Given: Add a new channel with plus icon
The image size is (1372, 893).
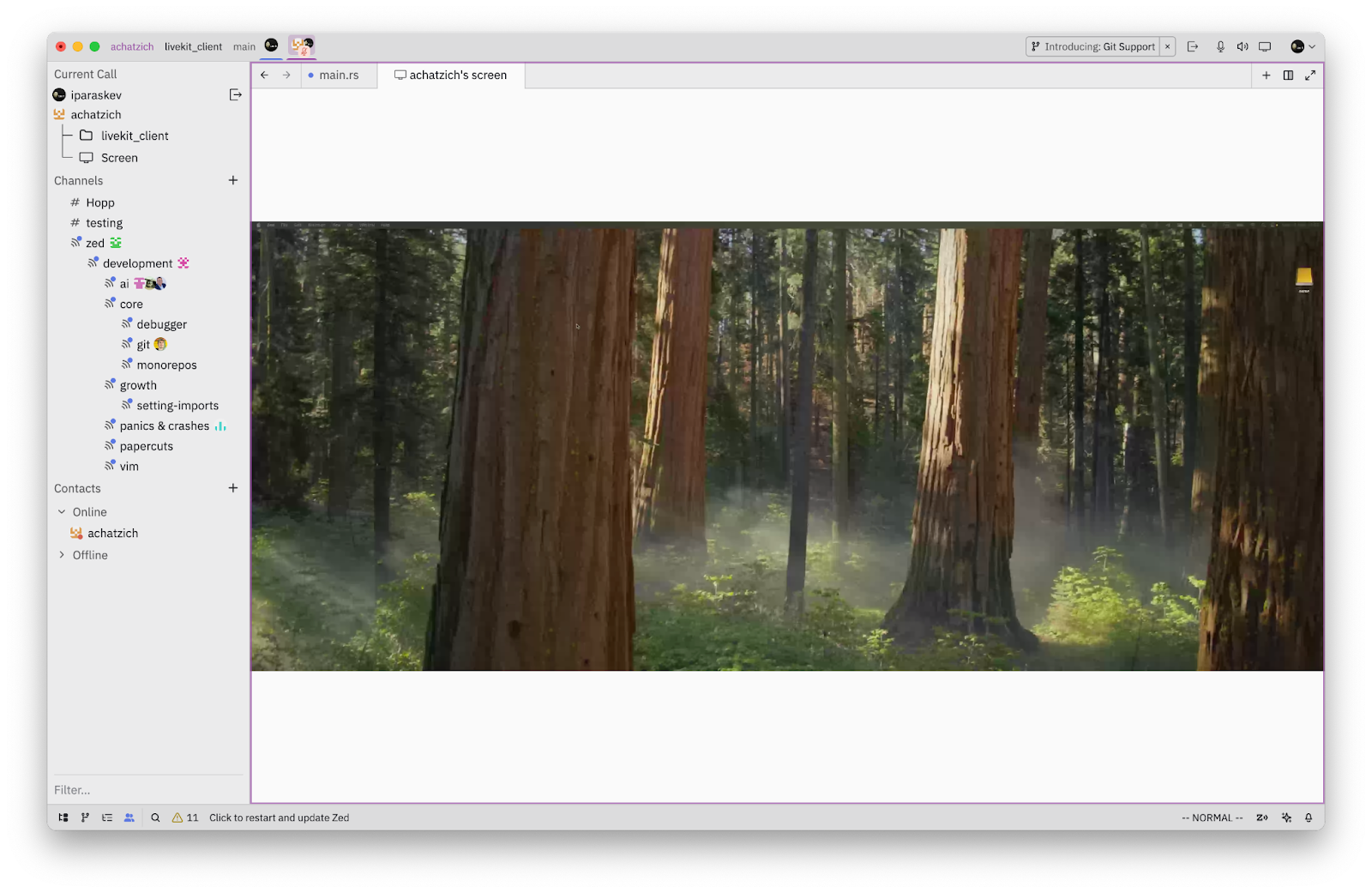Looking at the screenshot, I should (x=232, y=180).
